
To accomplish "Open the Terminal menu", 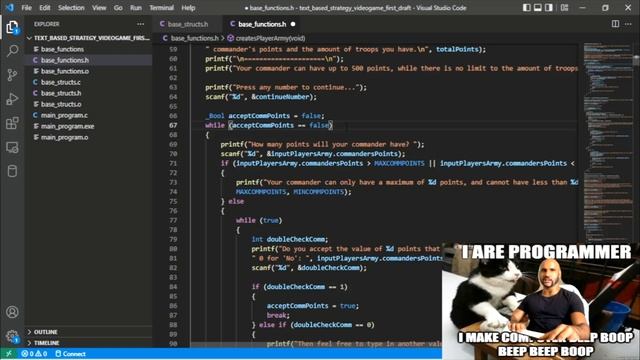I will point(162,8).
